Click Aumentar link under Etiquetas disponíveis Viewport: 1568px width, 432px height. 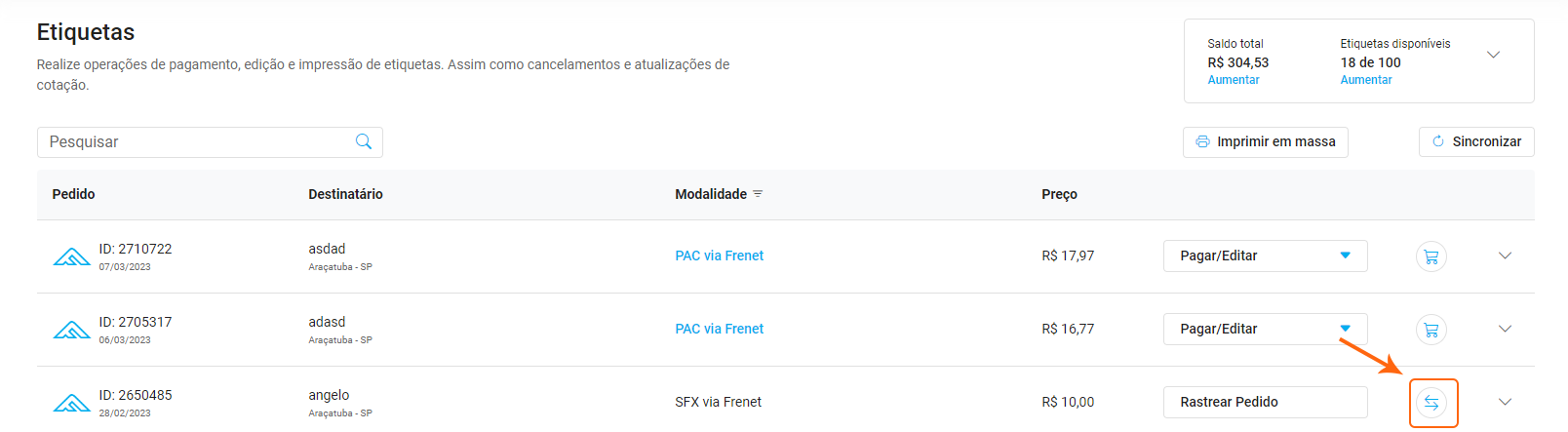click(1366, 80)
